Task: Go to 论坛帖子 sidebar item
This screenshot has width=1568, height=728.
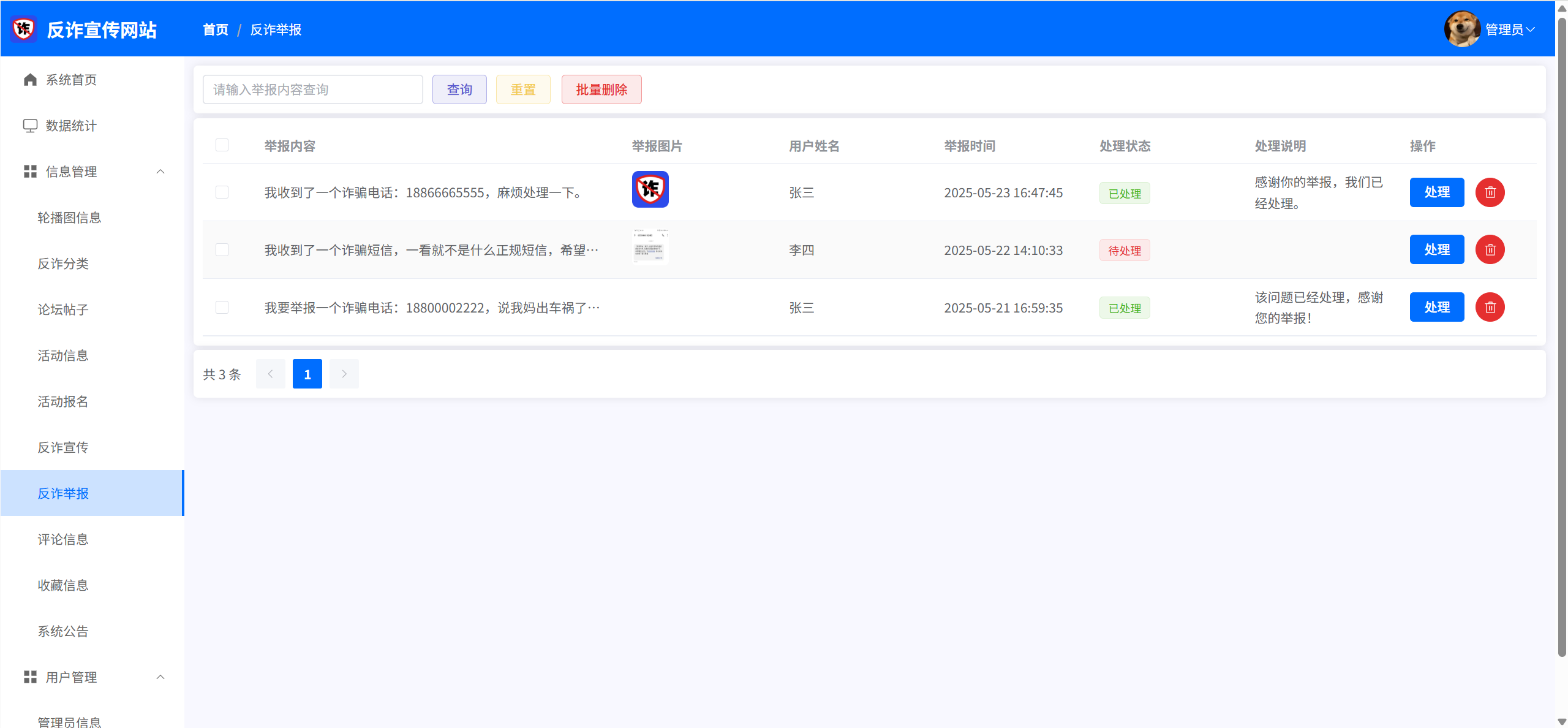Action: (x=63, y=309)
